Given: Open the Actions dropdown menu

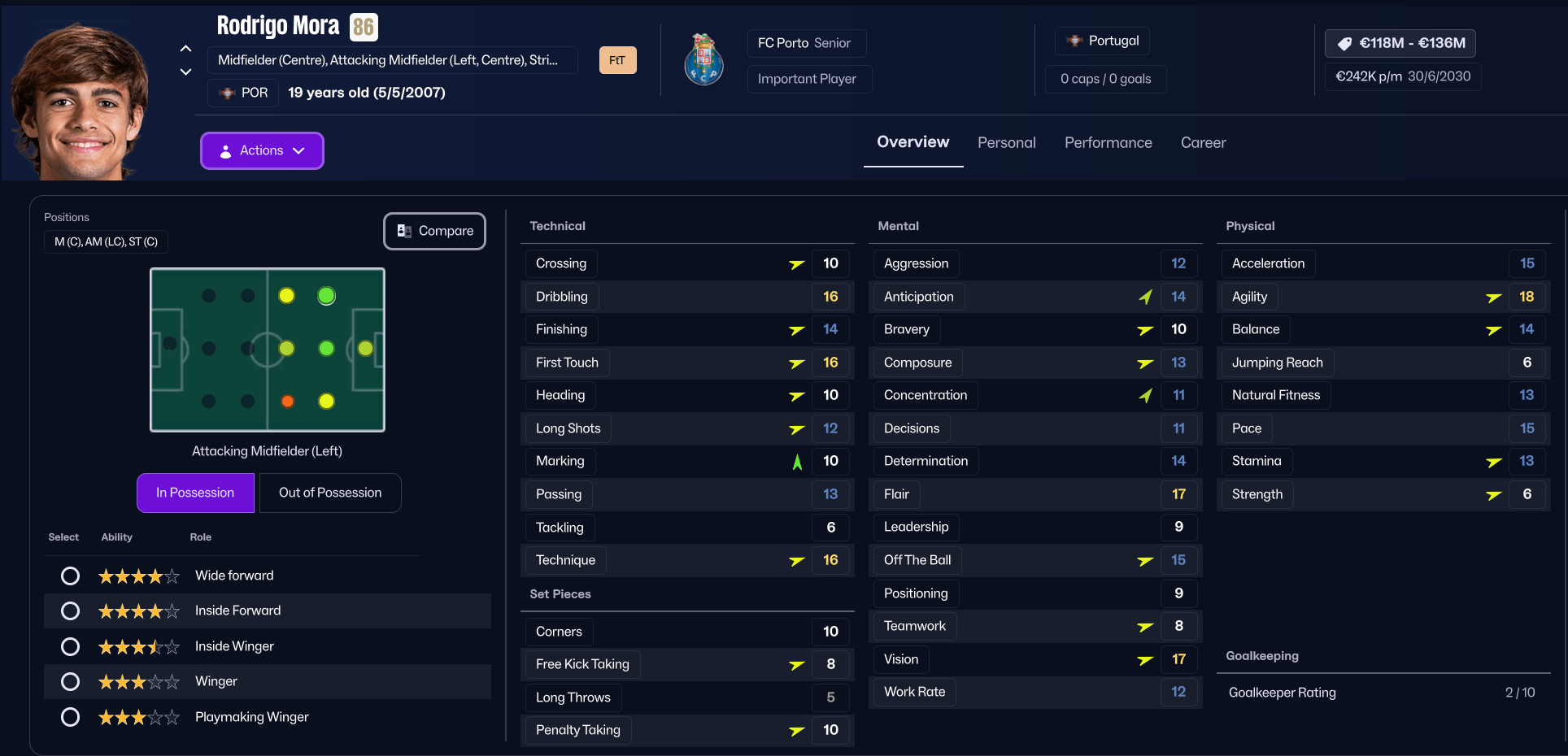Looking at the screenshot, I should point(262,151).
